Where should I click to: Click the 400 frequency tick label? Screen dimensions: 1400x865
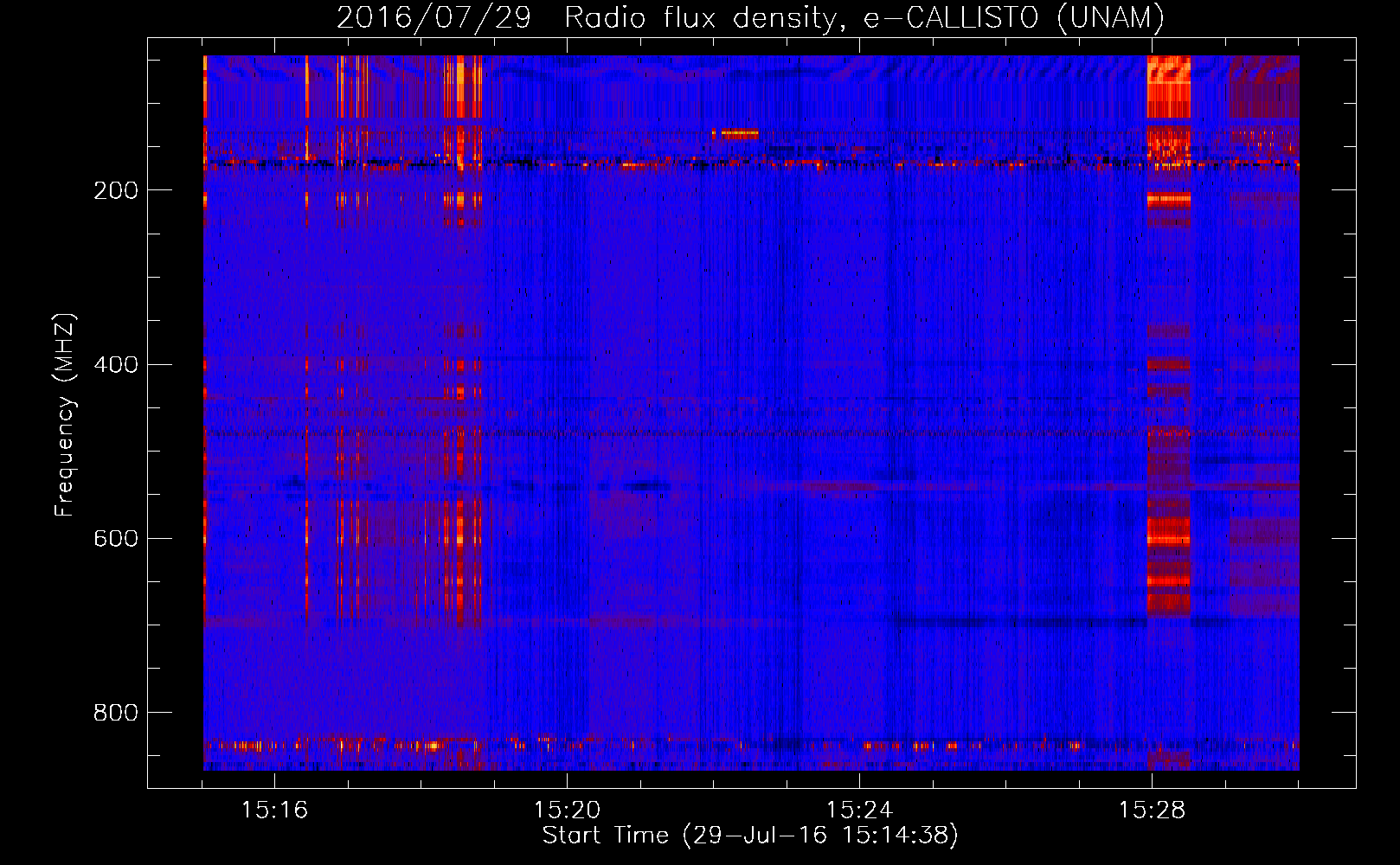pos(115,364)
